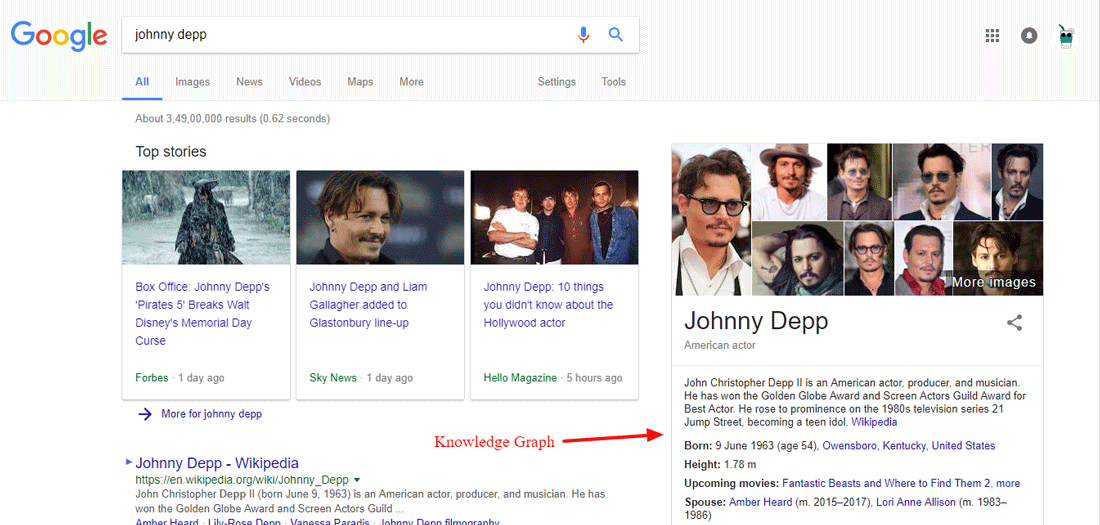Open search Tools options
The image size is (1100, 525).
pos(613,82)
